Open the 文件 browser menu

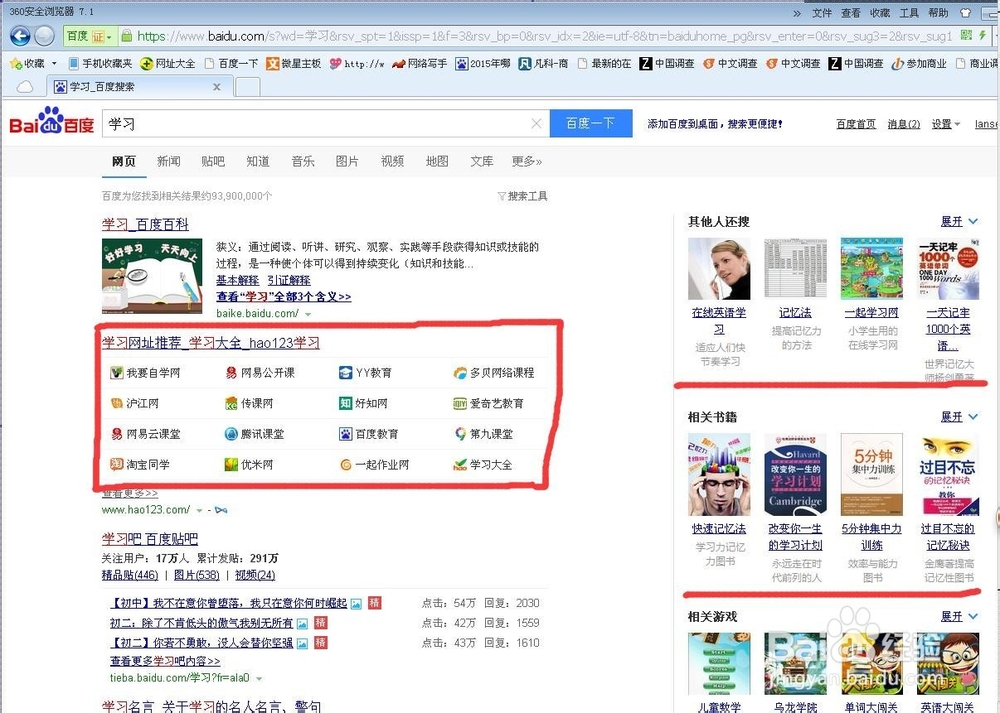click(x=821, y=13)
